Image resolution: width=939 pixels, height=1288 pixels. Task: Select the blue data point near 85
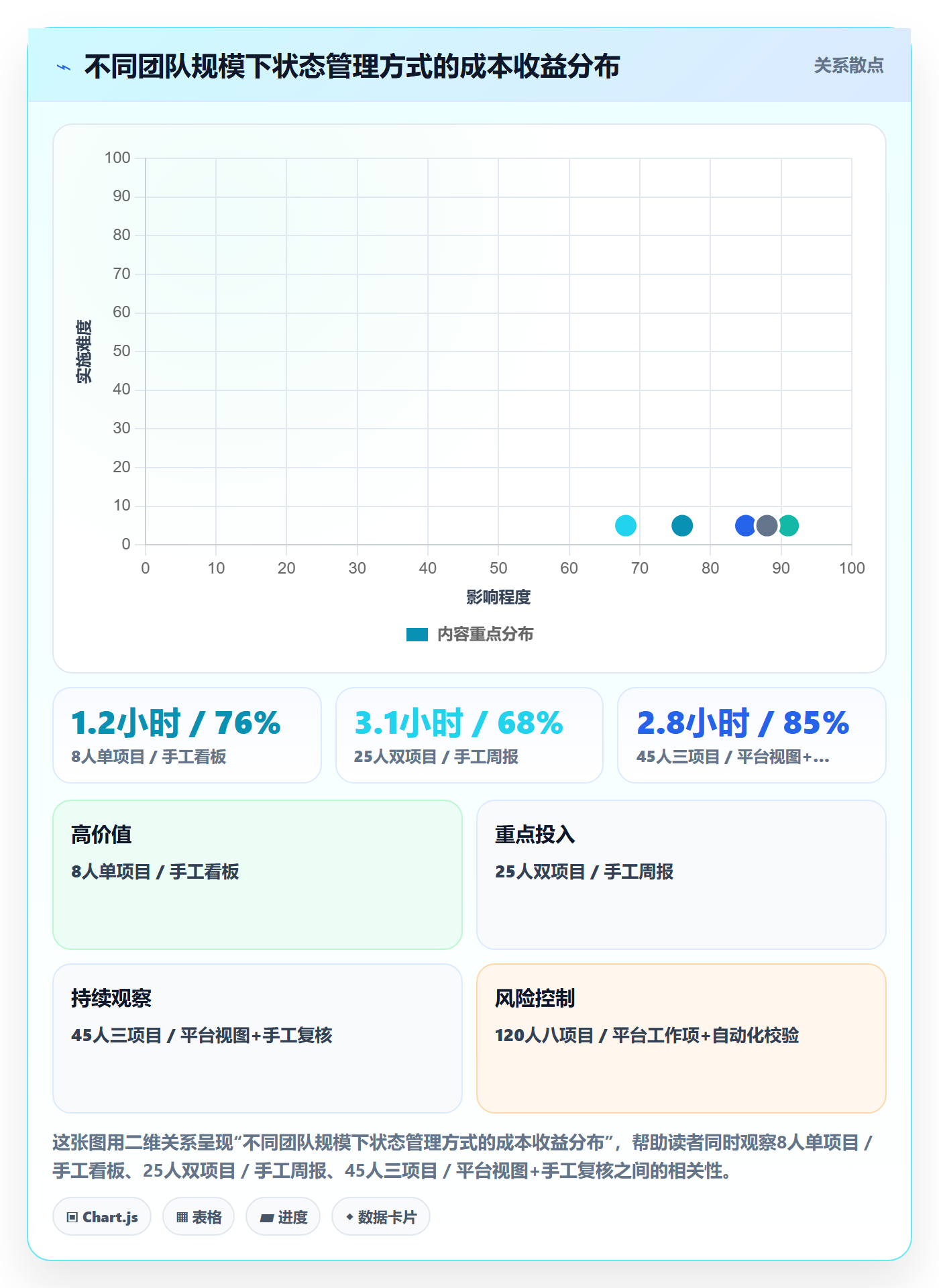click(x=744, y=525)
